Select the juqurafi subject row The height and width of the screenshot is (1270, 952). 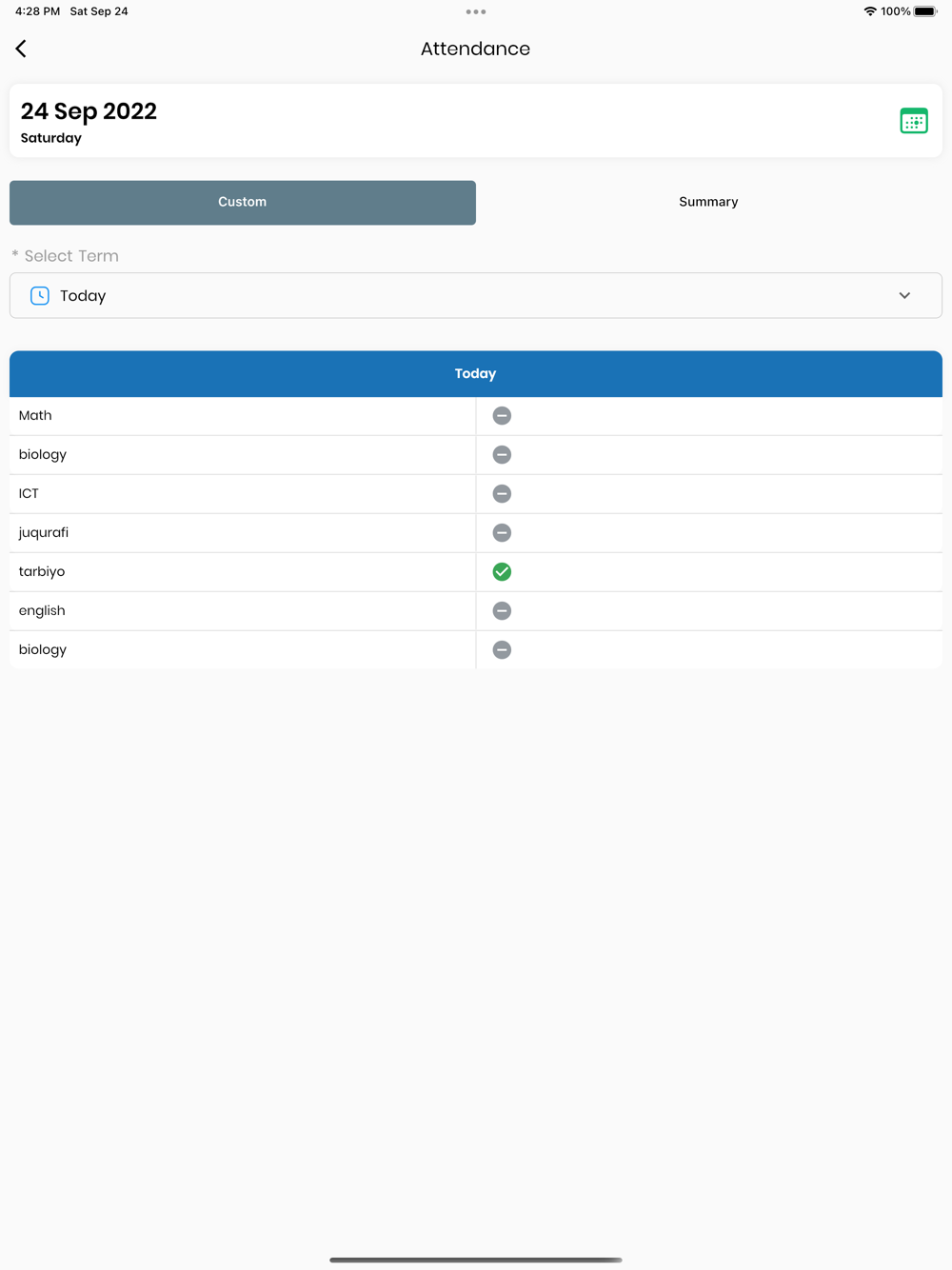pos(476,533)
